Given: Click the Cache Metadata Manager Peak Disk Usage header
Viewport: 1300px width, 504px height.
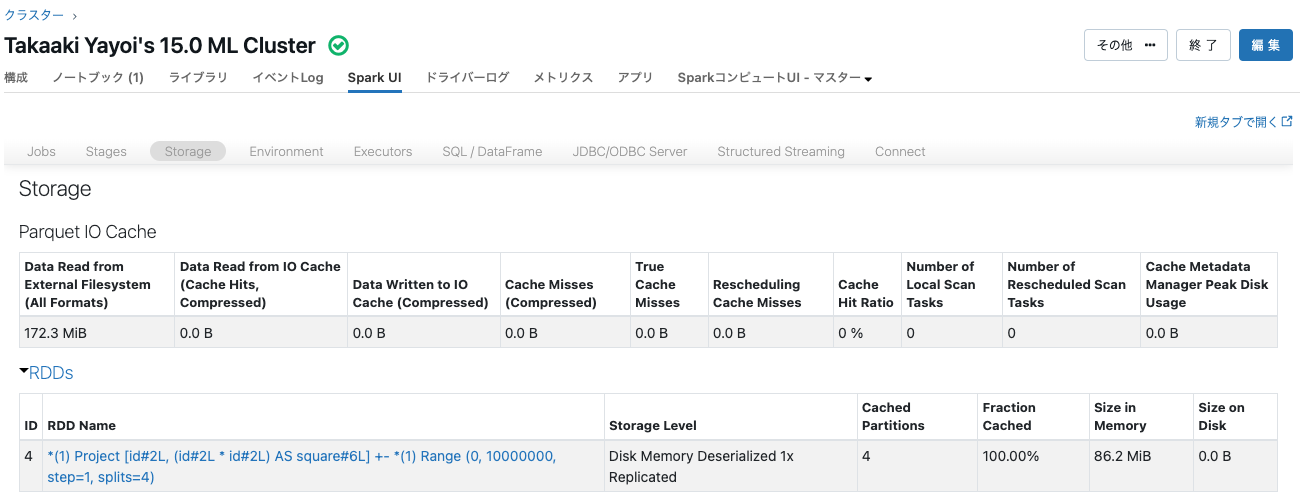Looking at the screenshot, I should pos(1207,284).
